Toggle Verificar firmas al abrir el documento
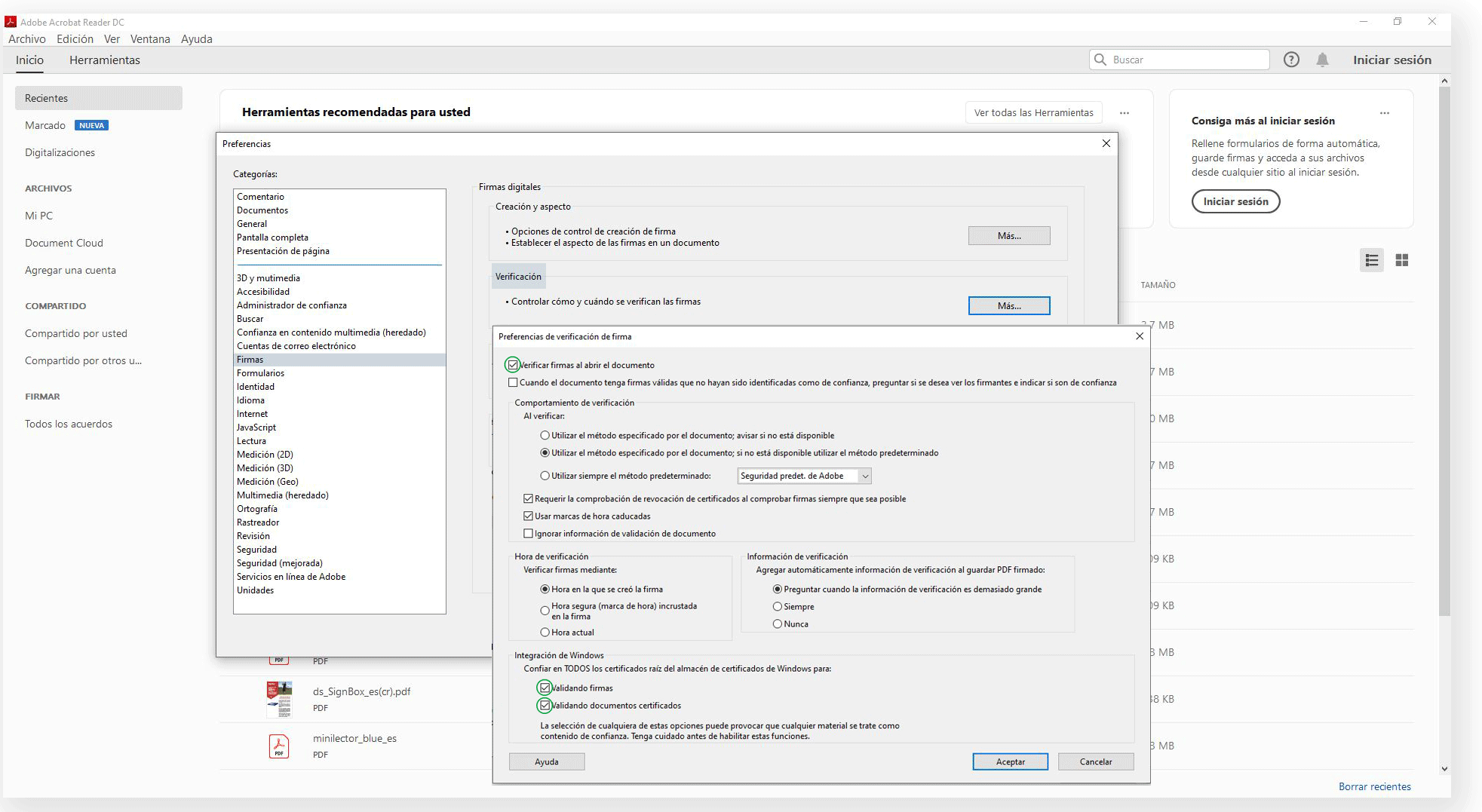This screenshot has height=812, width=1482. pos(513,365)
